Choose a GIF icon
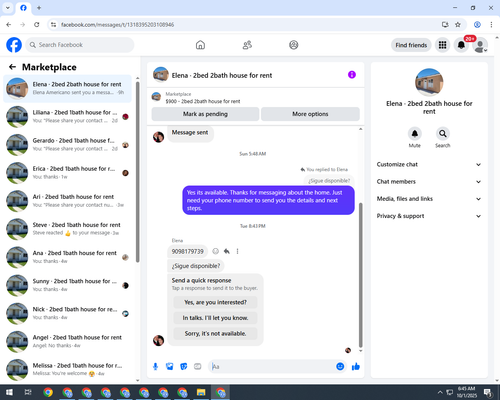500x400 pixels. click(198, 367)
